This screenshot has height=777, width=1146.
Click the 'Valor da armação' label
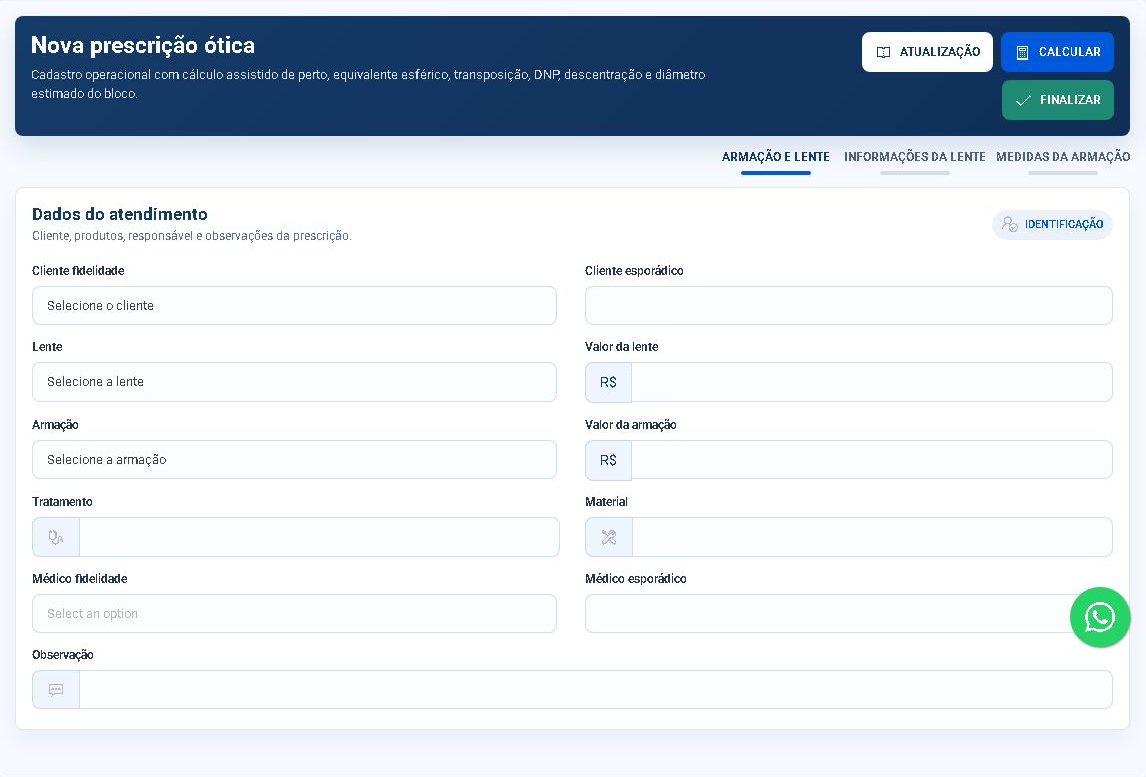pos(631,425)
